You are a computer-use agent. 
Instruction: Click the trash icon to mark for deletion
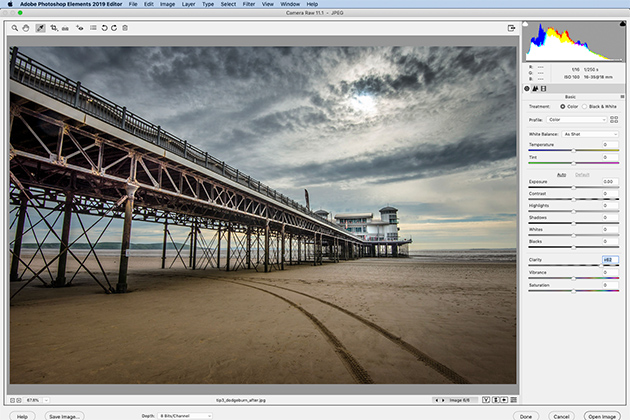click(125, 28)
